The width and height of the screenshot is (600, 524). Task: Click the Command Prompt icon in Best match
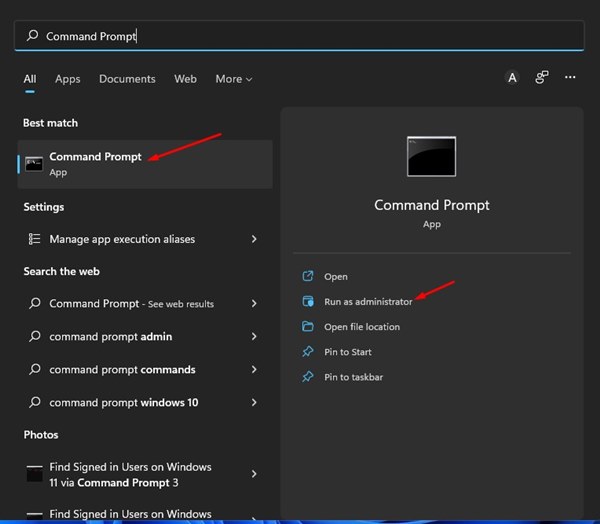[x=35, y=164]
